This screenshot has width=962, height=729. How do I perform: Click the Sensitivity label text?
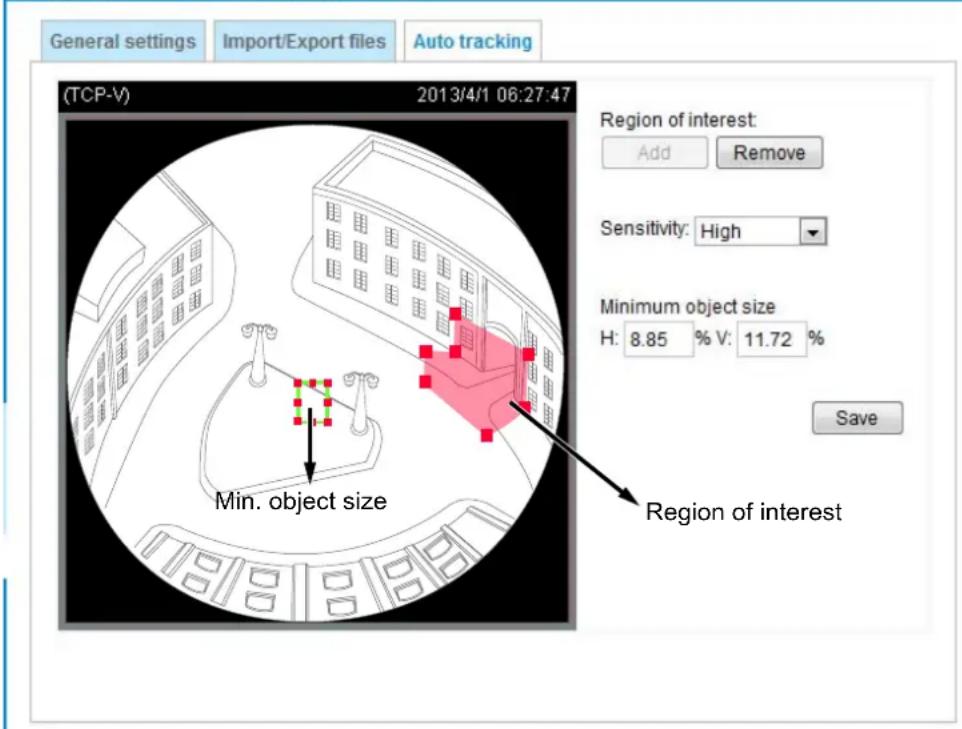644,228
